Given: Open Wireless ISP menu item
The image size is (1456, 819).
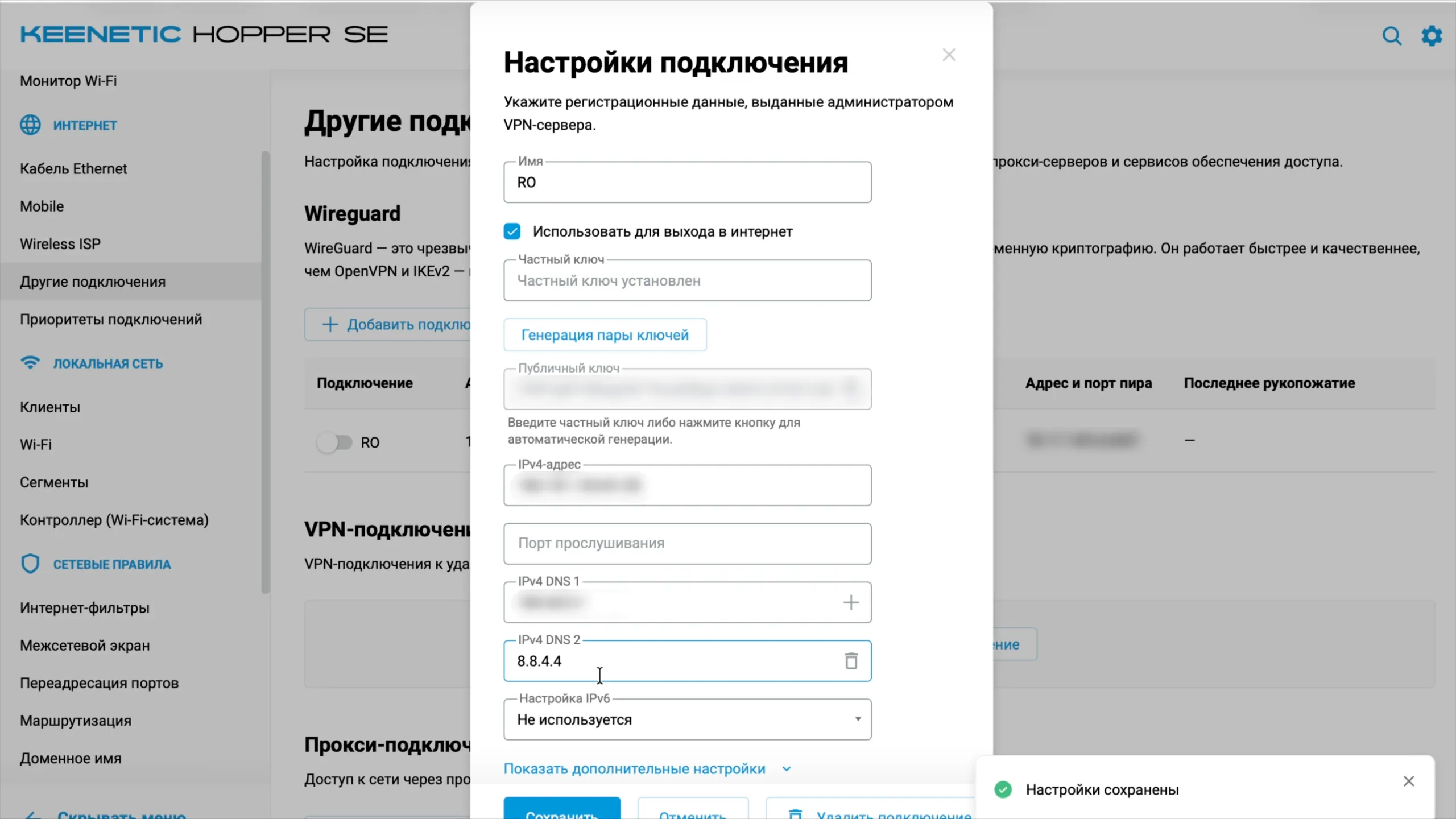Looking at the screenshot, I should click(x=60, y=243).
